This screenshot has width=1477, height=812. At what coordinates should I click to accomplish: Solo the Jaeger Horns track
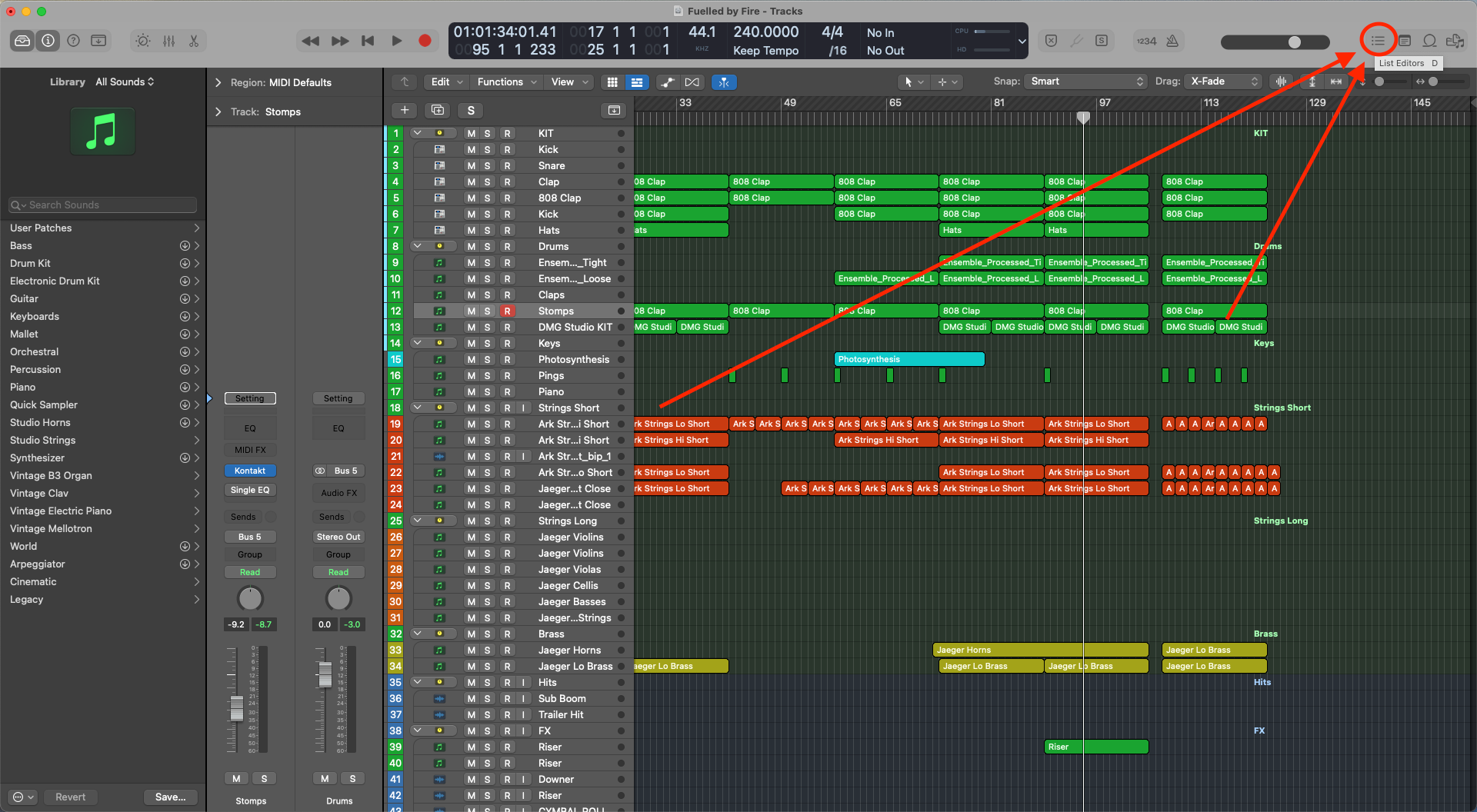pyautogui.click(x=487, y=650)
